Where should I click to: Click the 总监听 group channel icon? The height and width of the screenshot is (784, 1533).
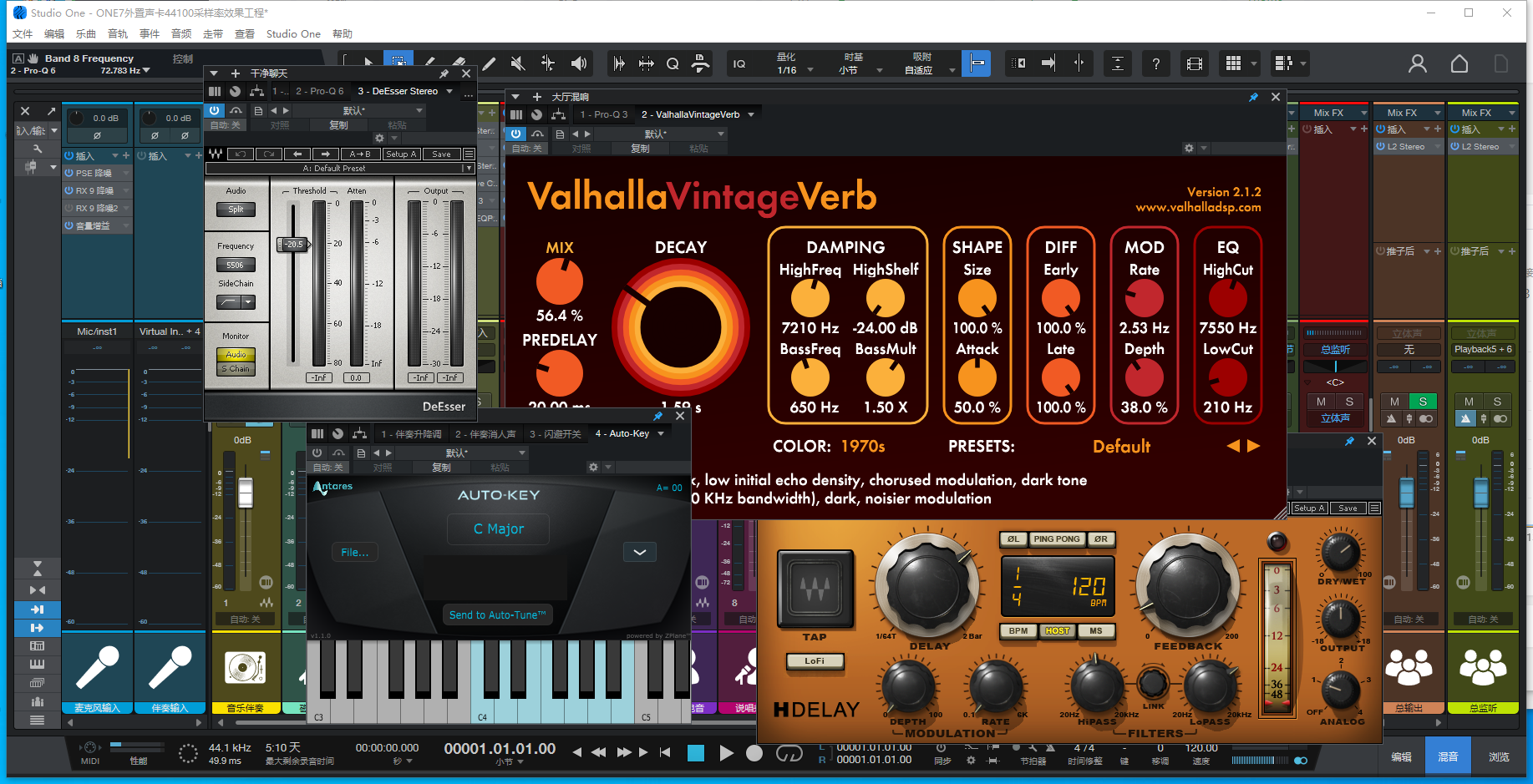click(1483, 667)
